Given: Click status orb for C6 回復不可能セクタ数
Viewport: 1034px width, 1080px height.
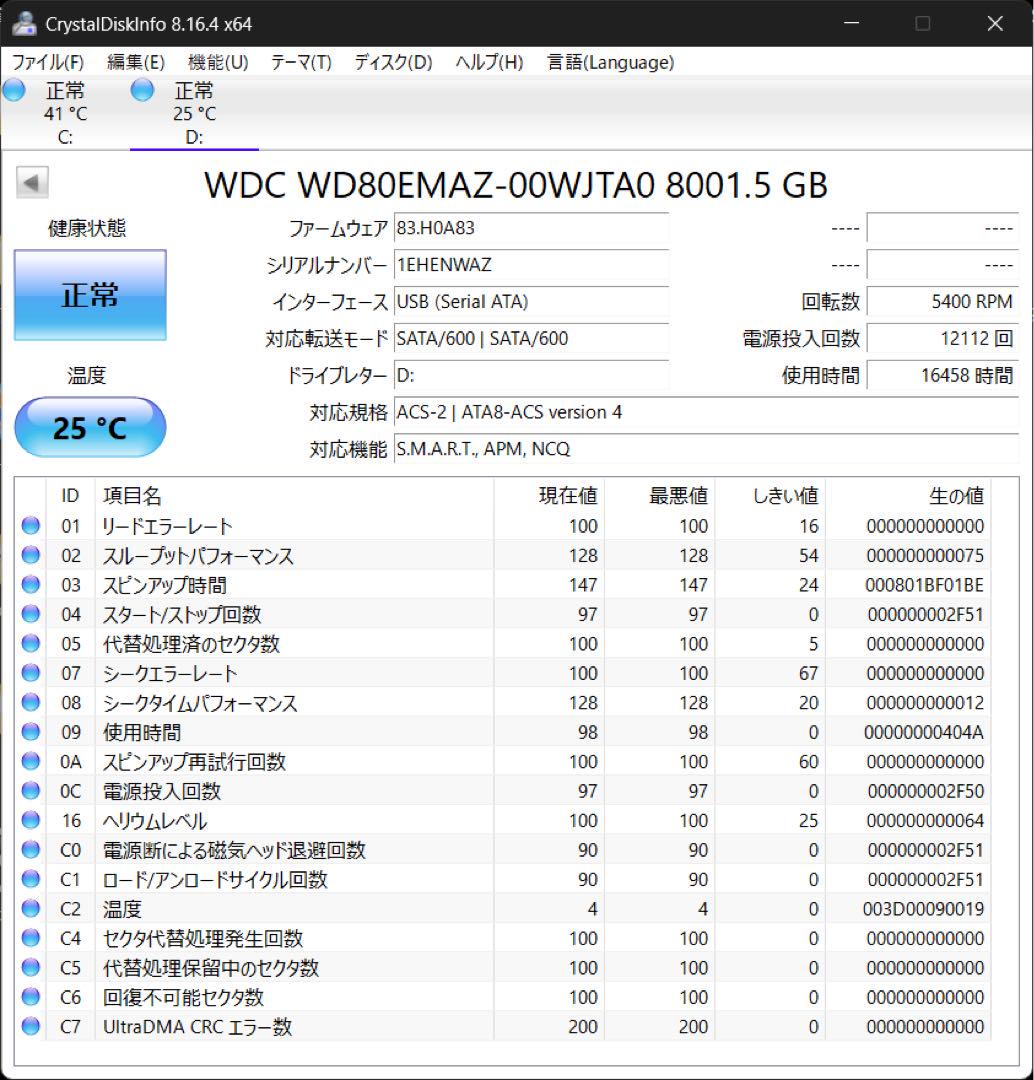Looking at the screenshot, I should tap(31, 997).
